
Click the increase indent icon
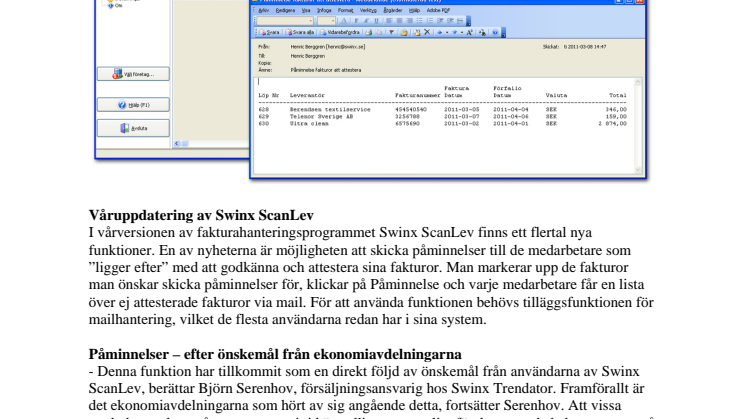450,21
